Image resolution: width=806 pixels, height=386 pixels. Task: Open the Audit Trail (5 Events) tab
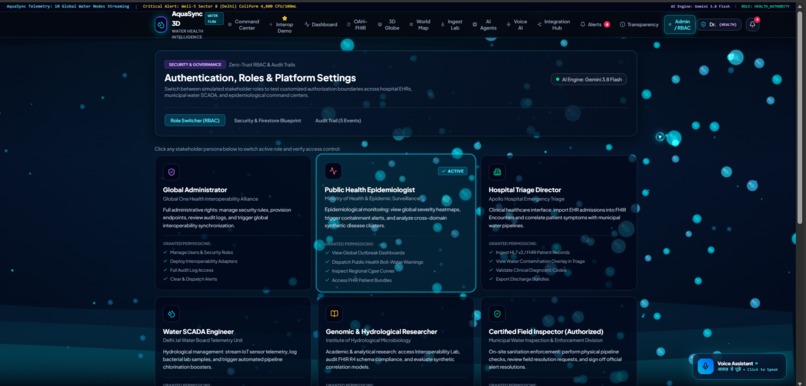338,120
